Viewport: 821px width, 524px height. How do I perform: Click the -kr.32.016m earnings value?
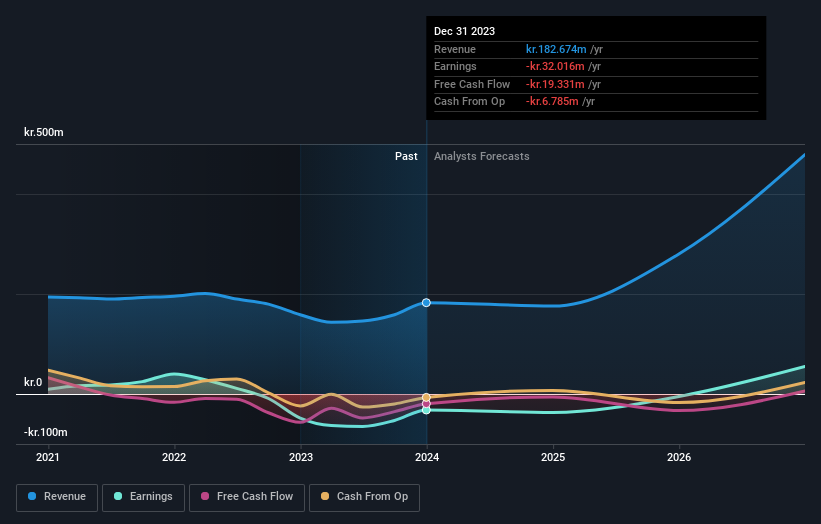[555, 66]
